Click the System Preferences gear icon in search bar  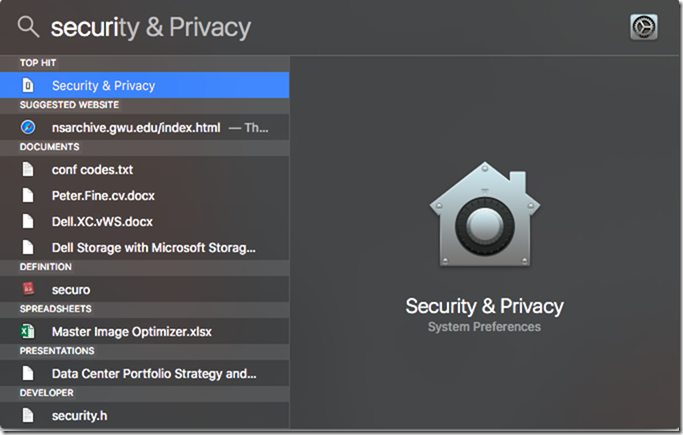643,27
